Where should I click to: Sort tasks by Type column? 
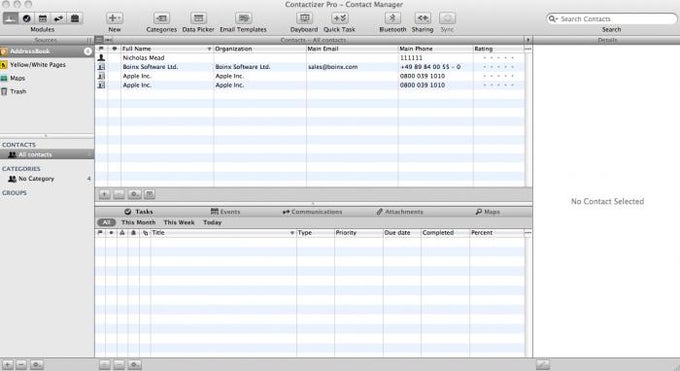(x=315, y=233)
